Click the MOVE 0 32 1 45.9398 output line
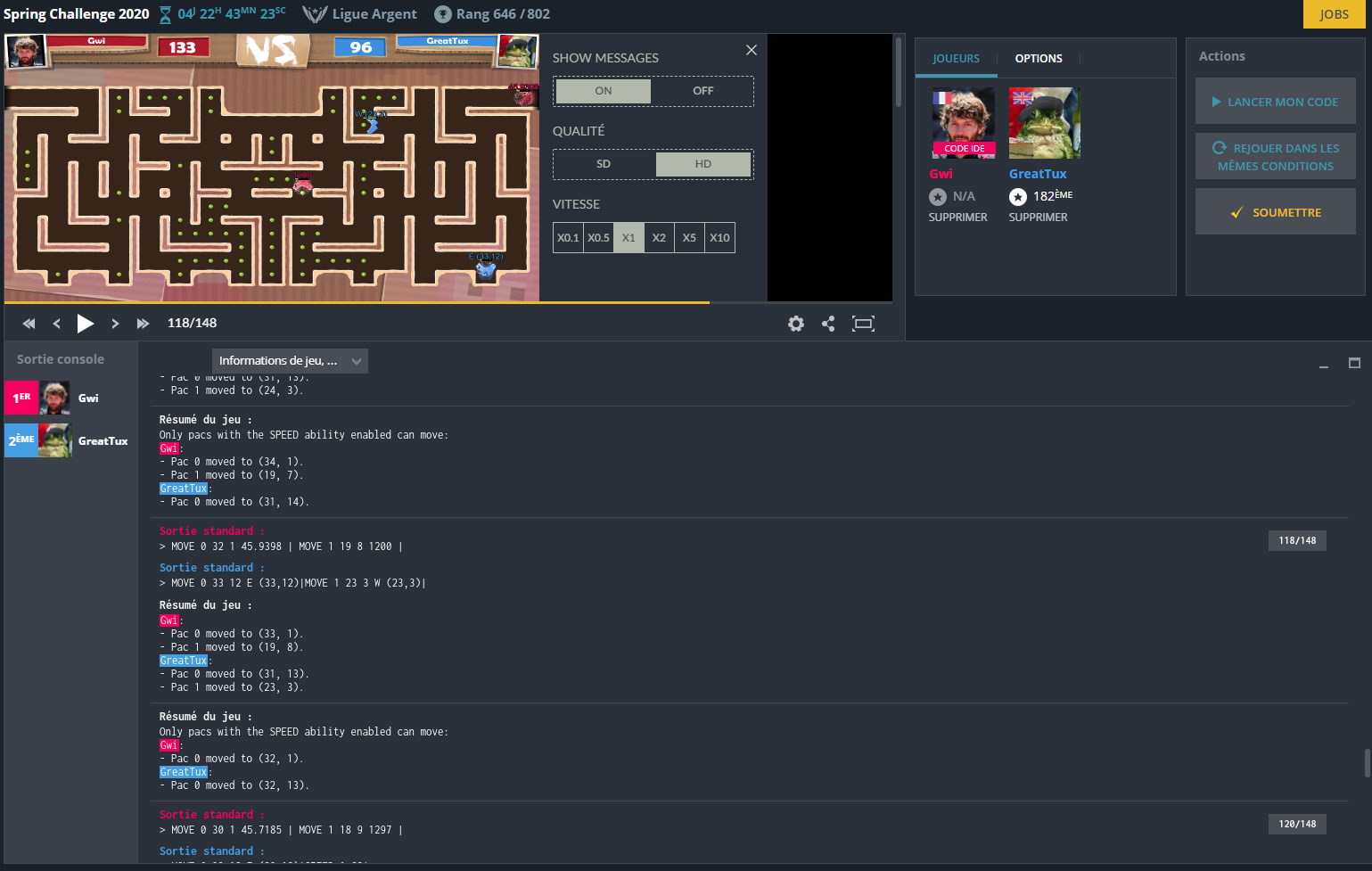 281,546
